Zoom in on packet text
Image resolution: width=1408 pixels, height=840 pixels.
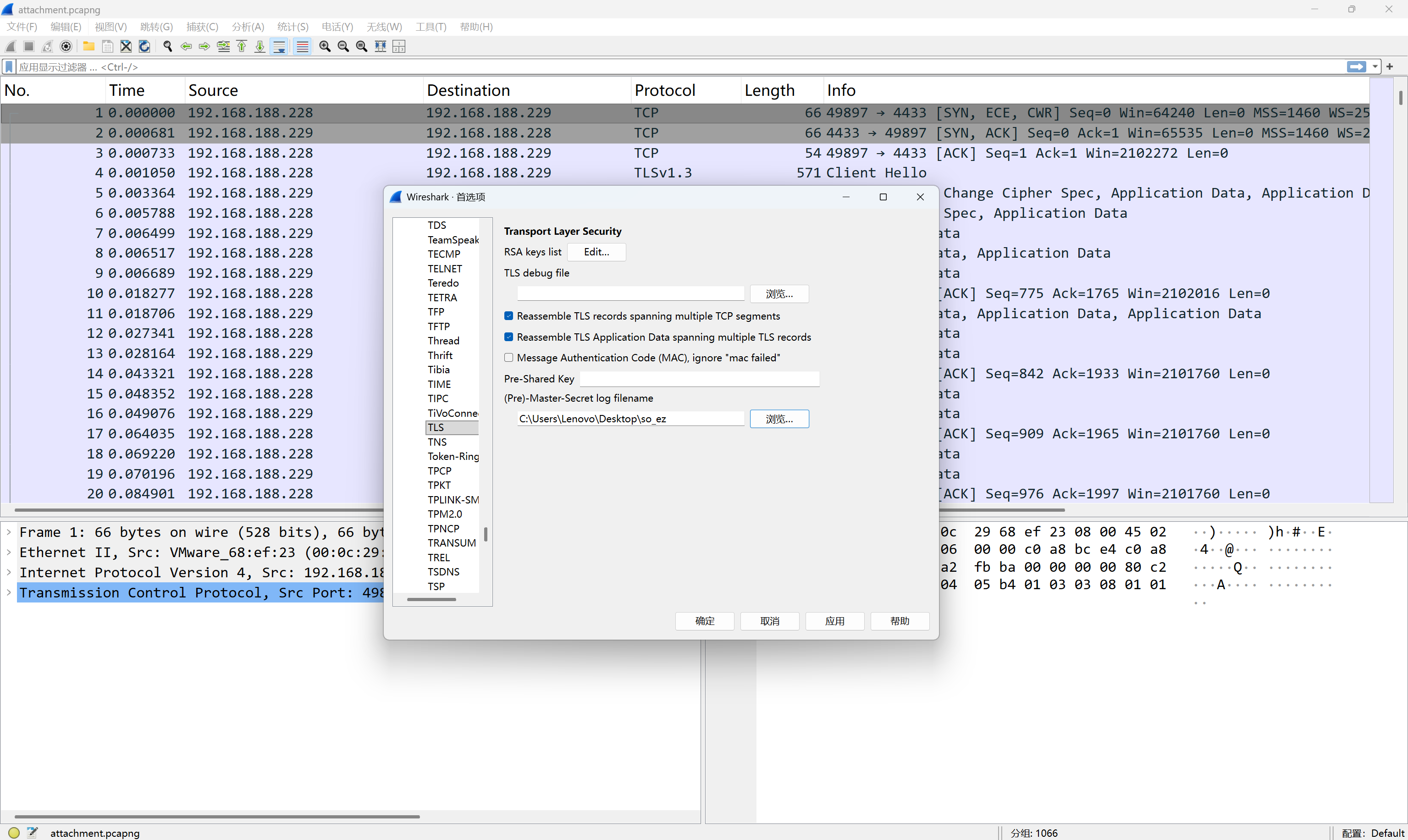pos(325,46)
